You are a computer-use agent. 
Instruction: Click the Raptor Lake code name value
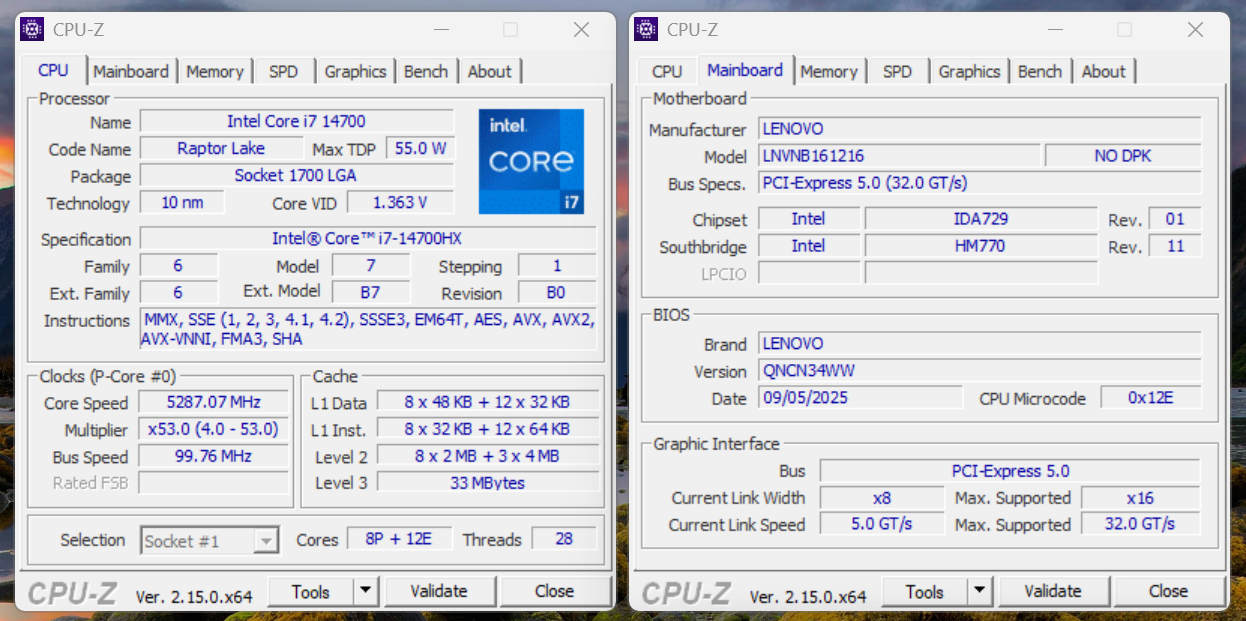coord(221,148)
